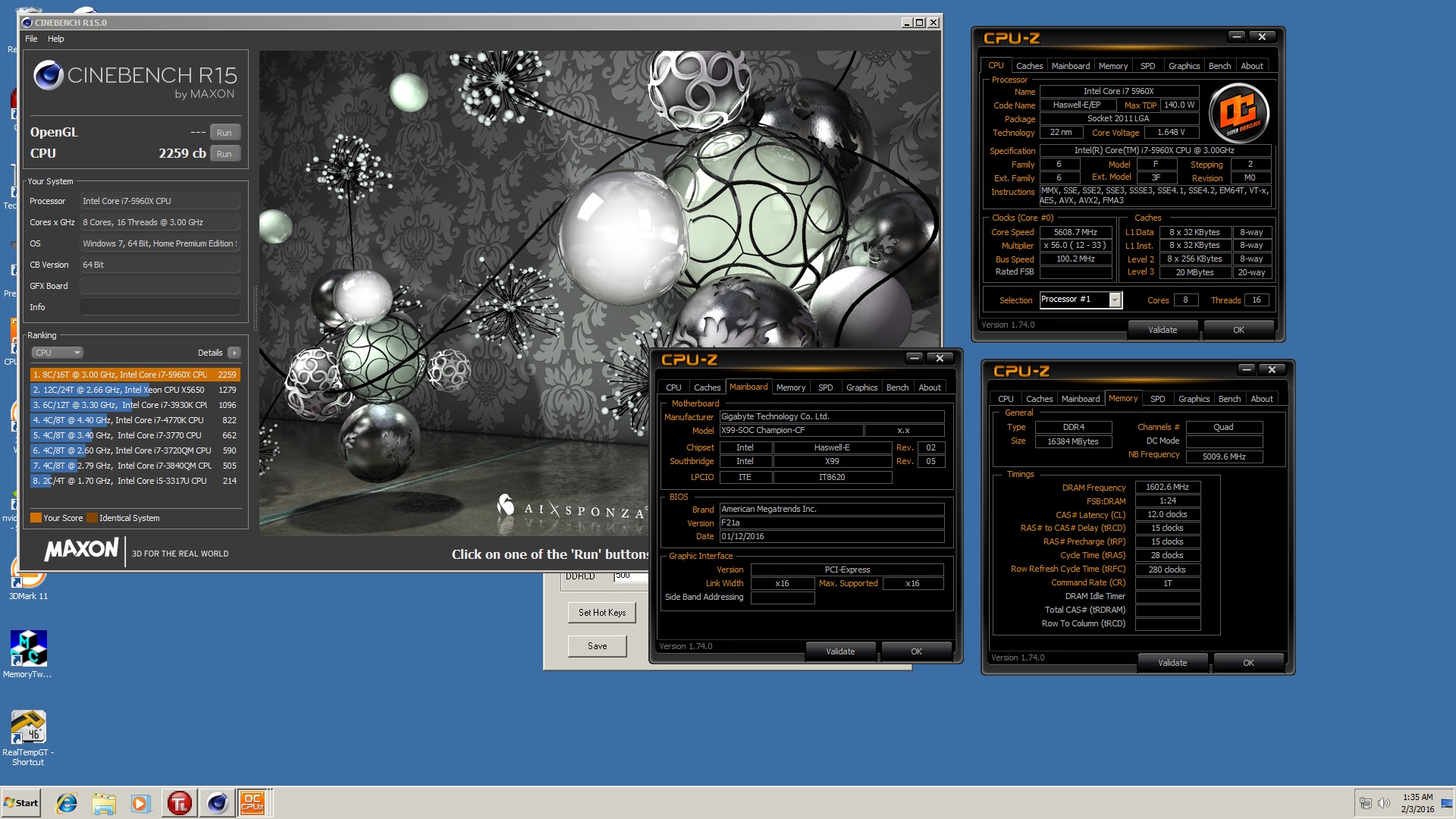Select the i7-3930K ranking row
Viewport: 1456px width, 819px height.
(135, 405)
